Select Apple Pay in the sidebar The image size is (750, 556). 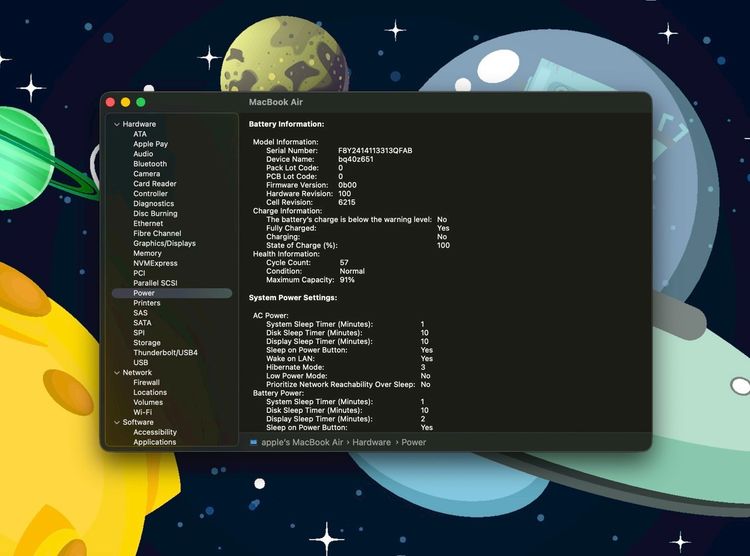coord(150,144)
